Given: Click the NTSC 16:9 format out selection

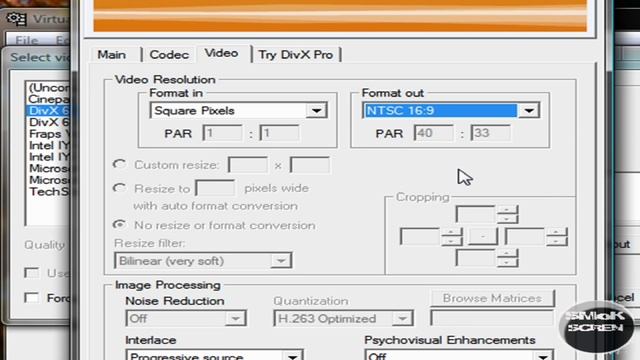Looking at the screenshot, I should point(440,111).
